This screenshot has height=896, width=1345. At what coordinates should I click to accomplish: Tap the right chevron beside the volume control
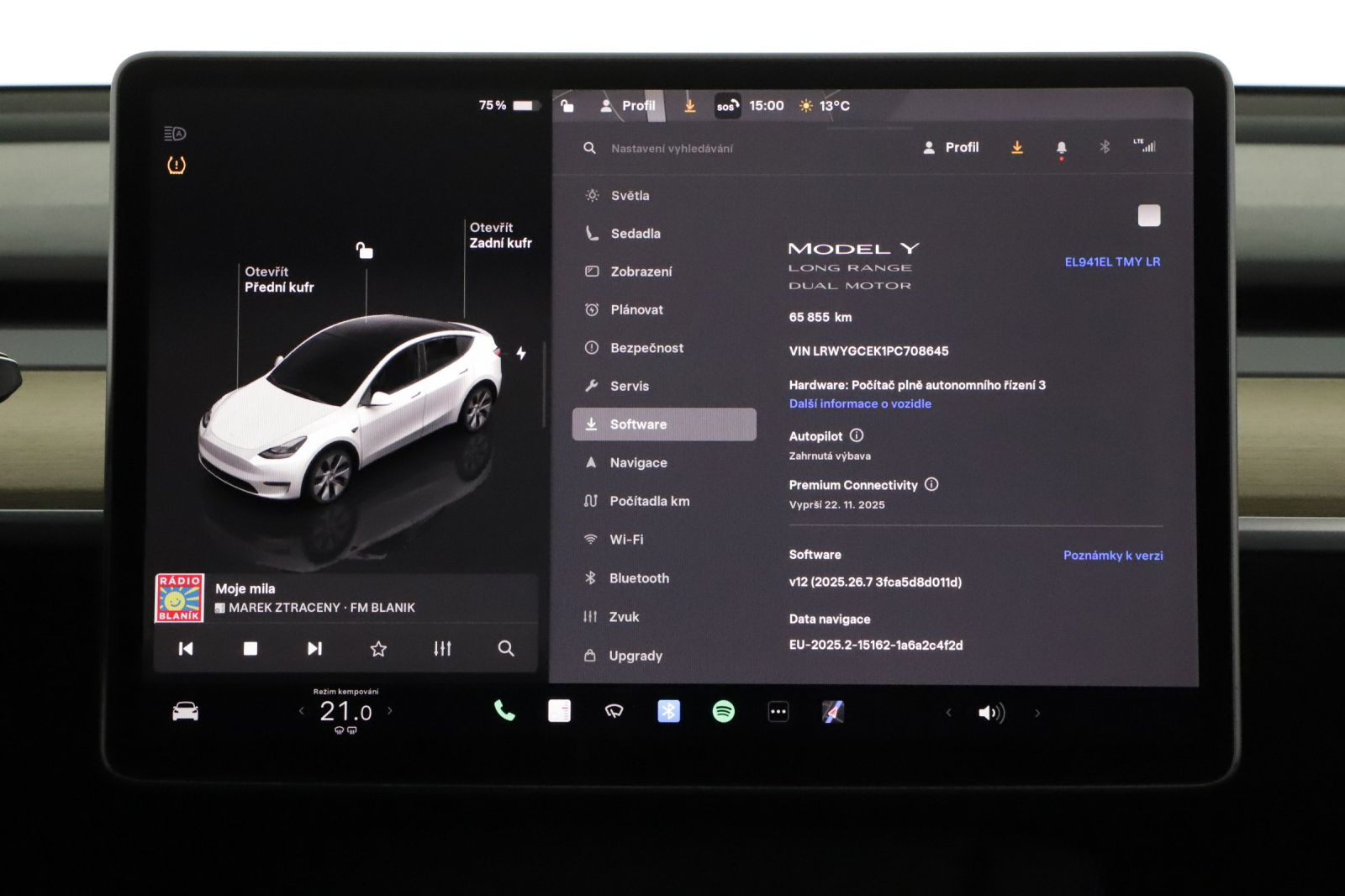[x=1036, y=712]
